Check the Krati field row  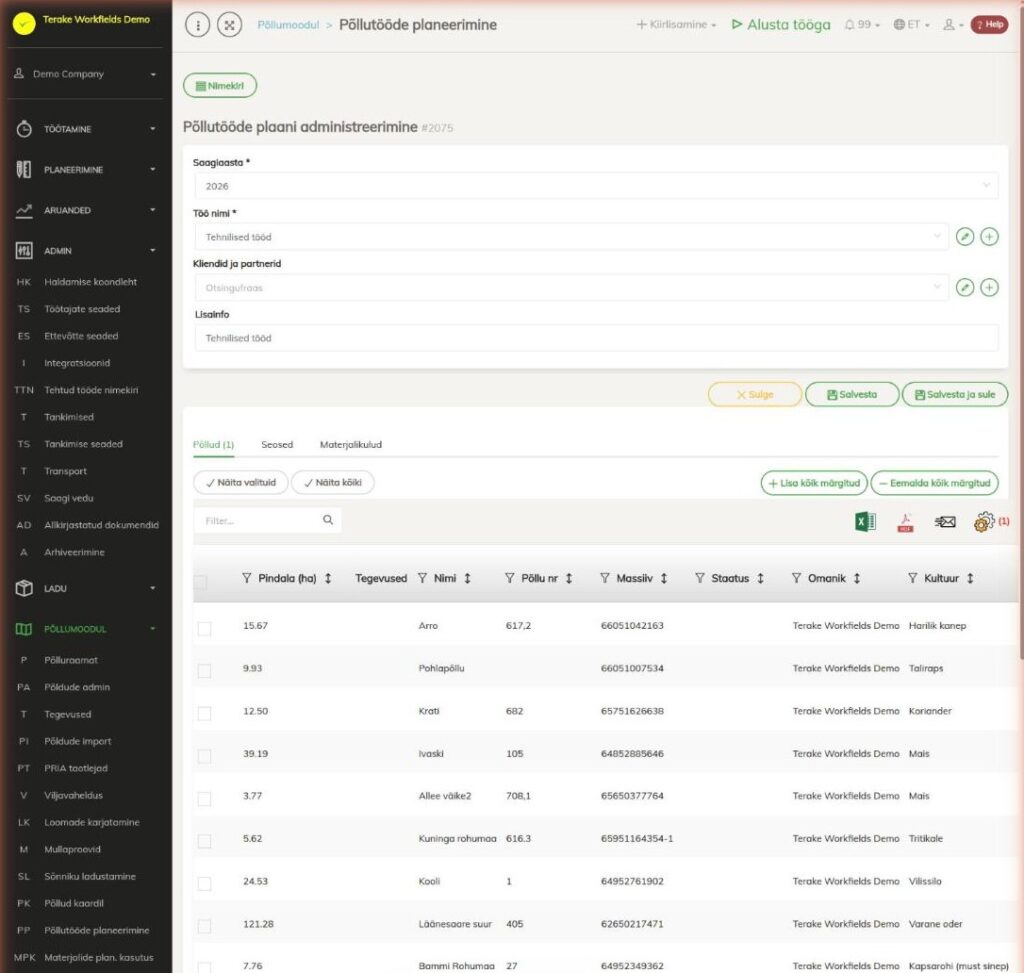pos(204,713)
